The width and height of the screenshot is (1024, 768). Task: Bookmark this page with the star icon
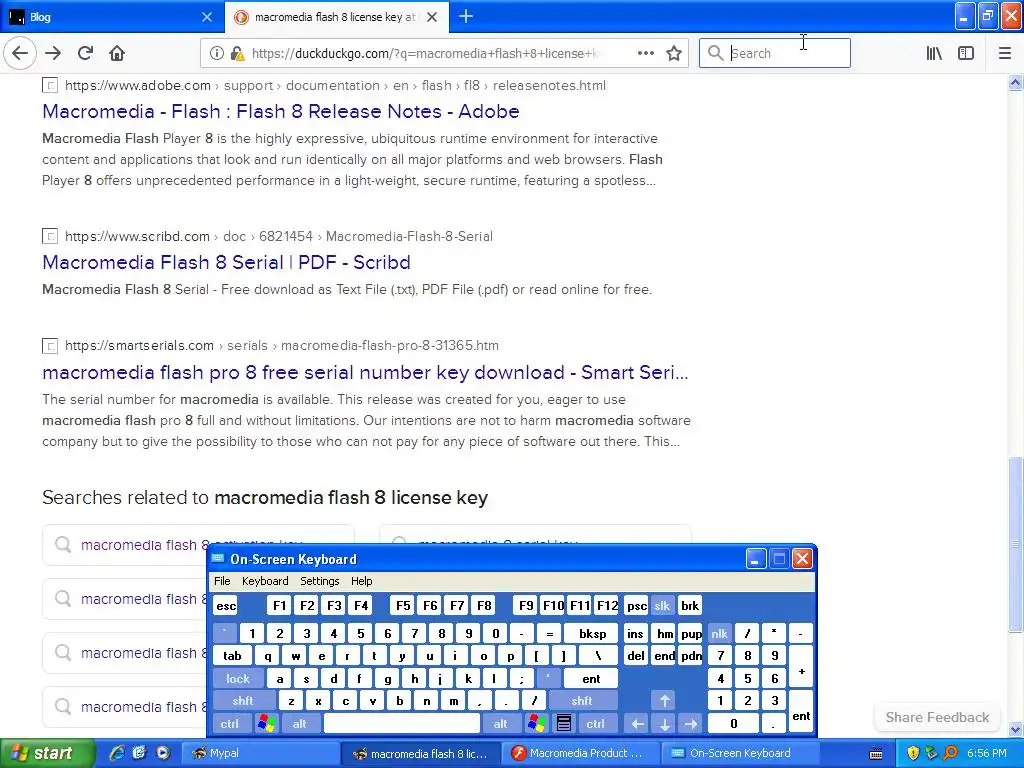(674, 53)
